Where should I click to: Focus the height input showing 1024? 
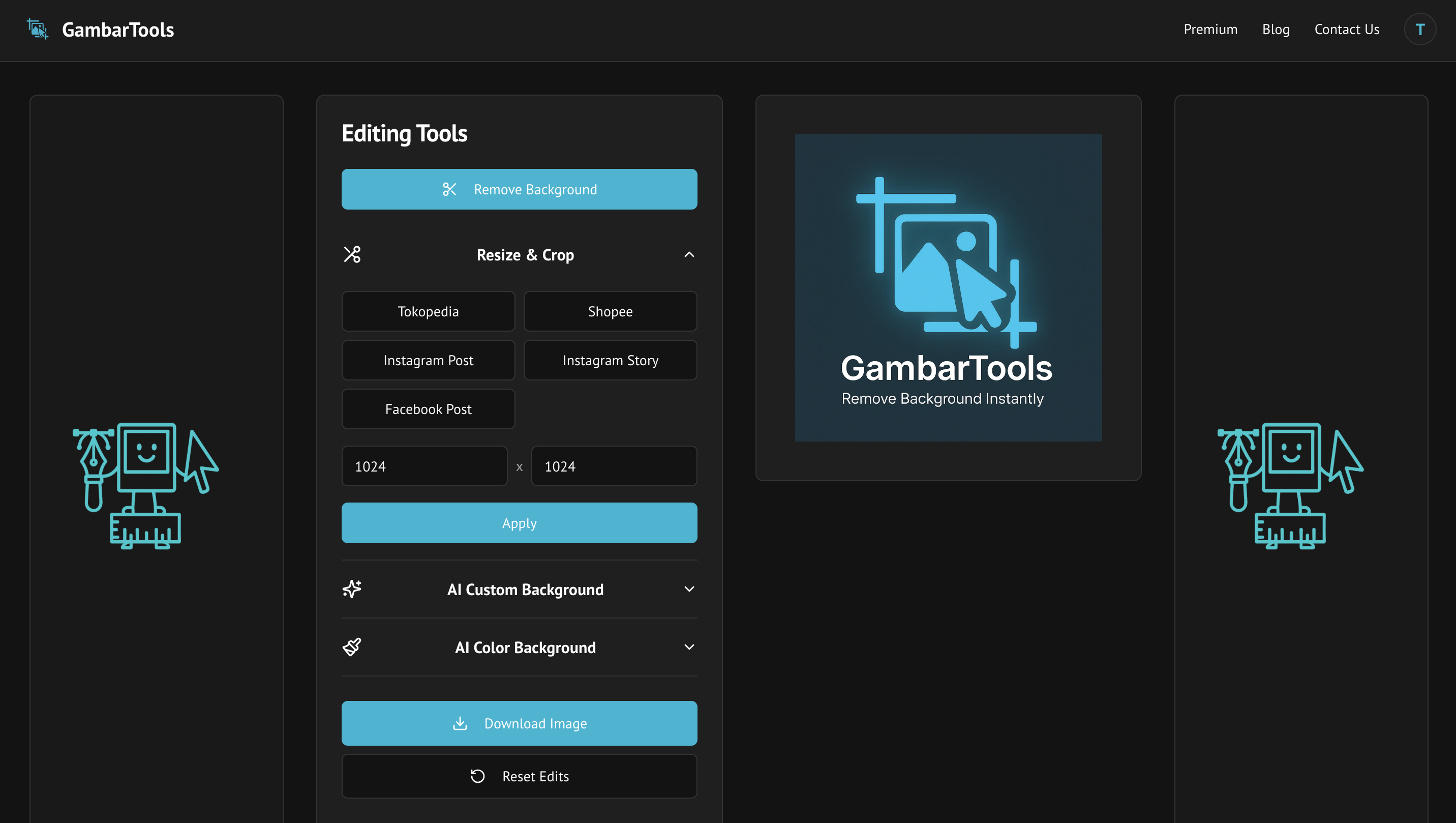coord(614,466)
